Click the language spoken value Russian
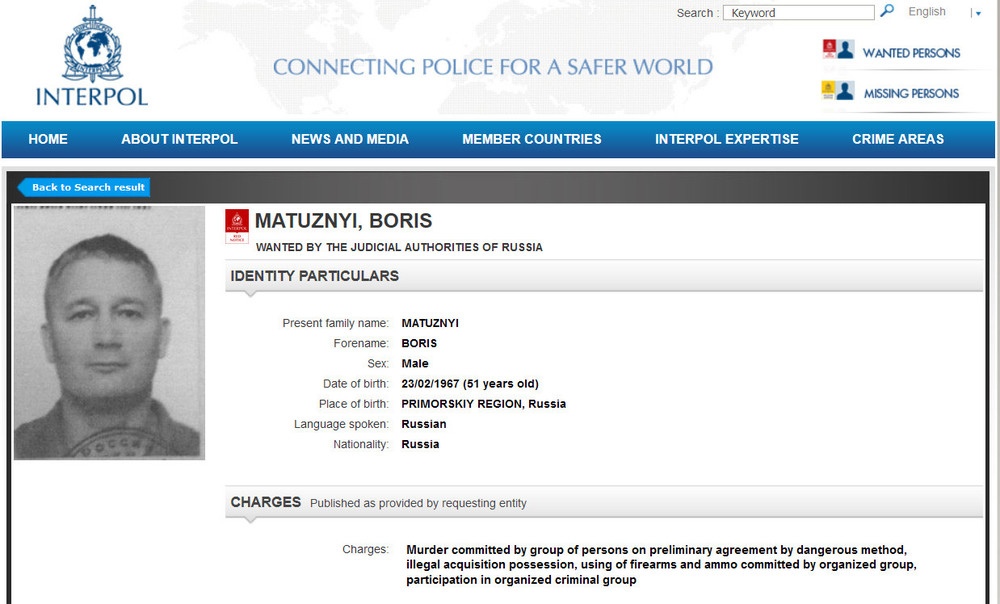 (423, 424)
